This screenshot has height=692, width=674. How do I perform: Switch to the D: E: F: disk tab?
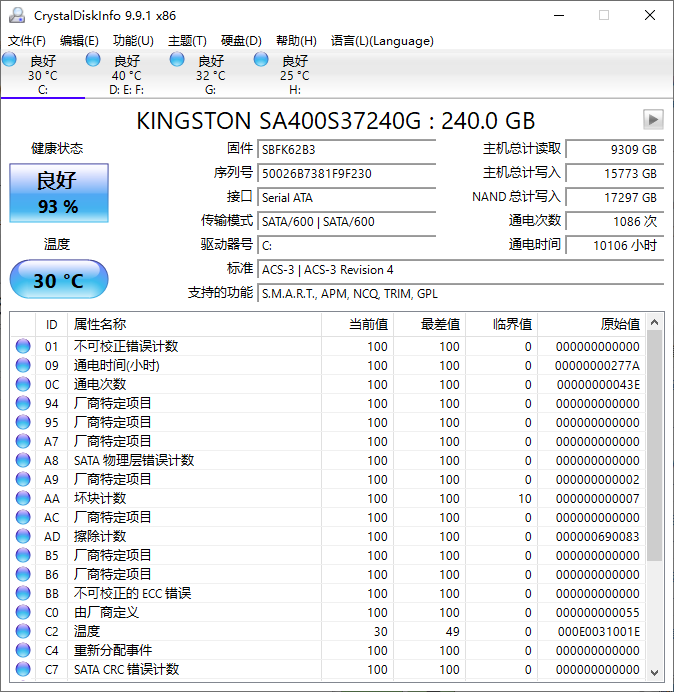127,74
